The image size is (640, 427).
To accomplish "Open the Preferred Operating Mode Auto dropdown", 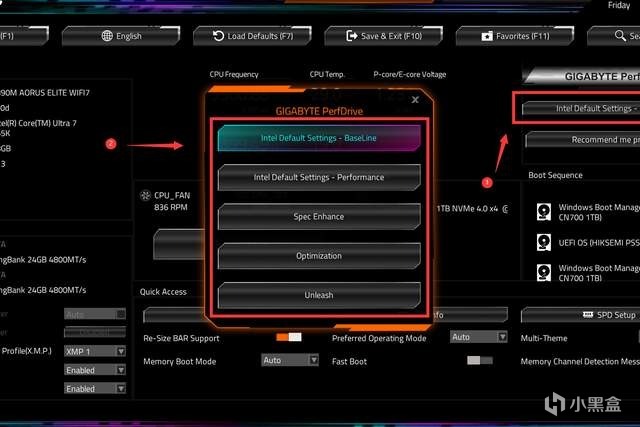I will [x=478, y=337].
